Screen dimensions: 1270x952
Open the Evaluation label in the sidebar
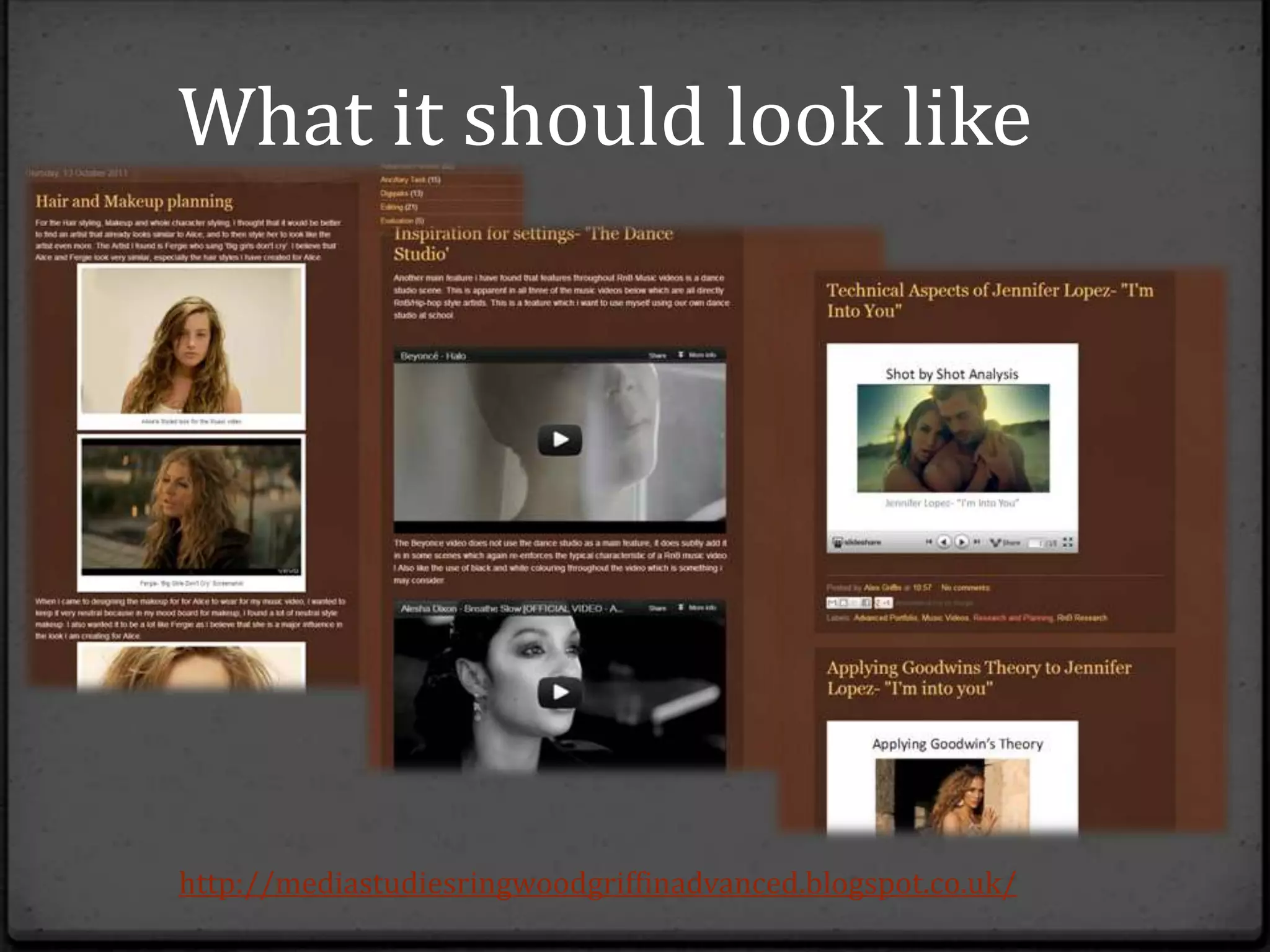tap(402, 221)
